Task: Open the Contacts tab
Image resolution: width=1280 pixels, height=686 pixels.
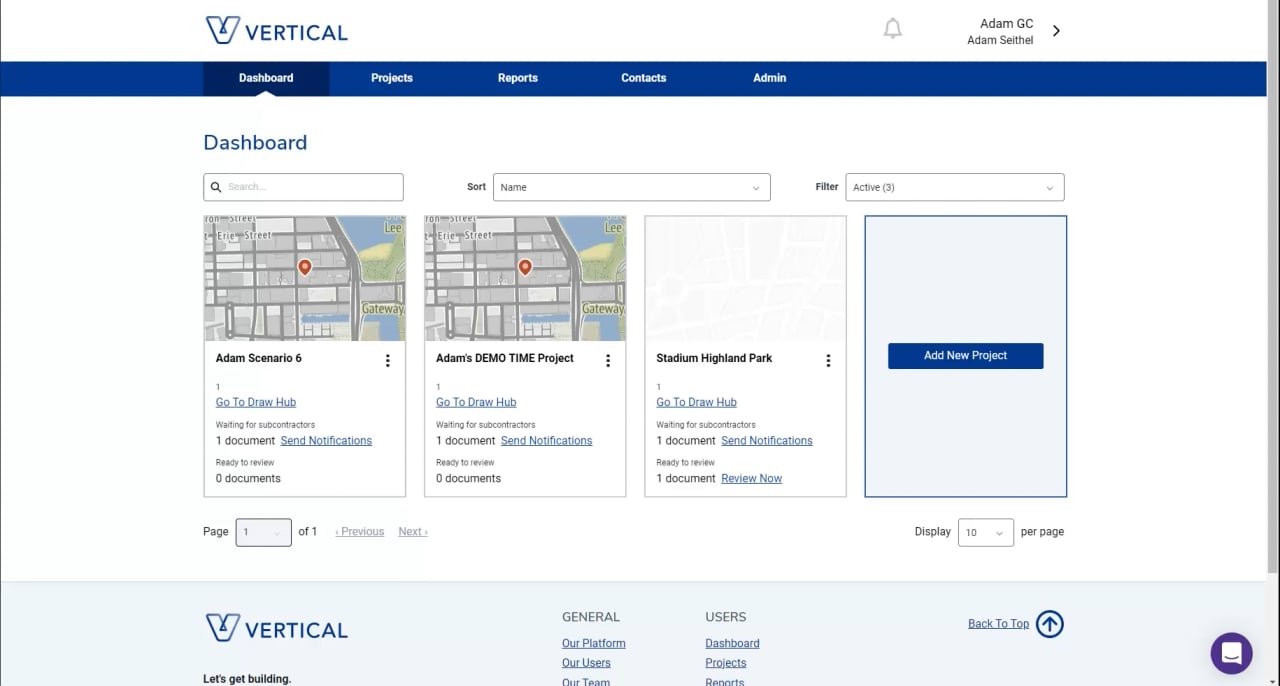Action: 644,78
